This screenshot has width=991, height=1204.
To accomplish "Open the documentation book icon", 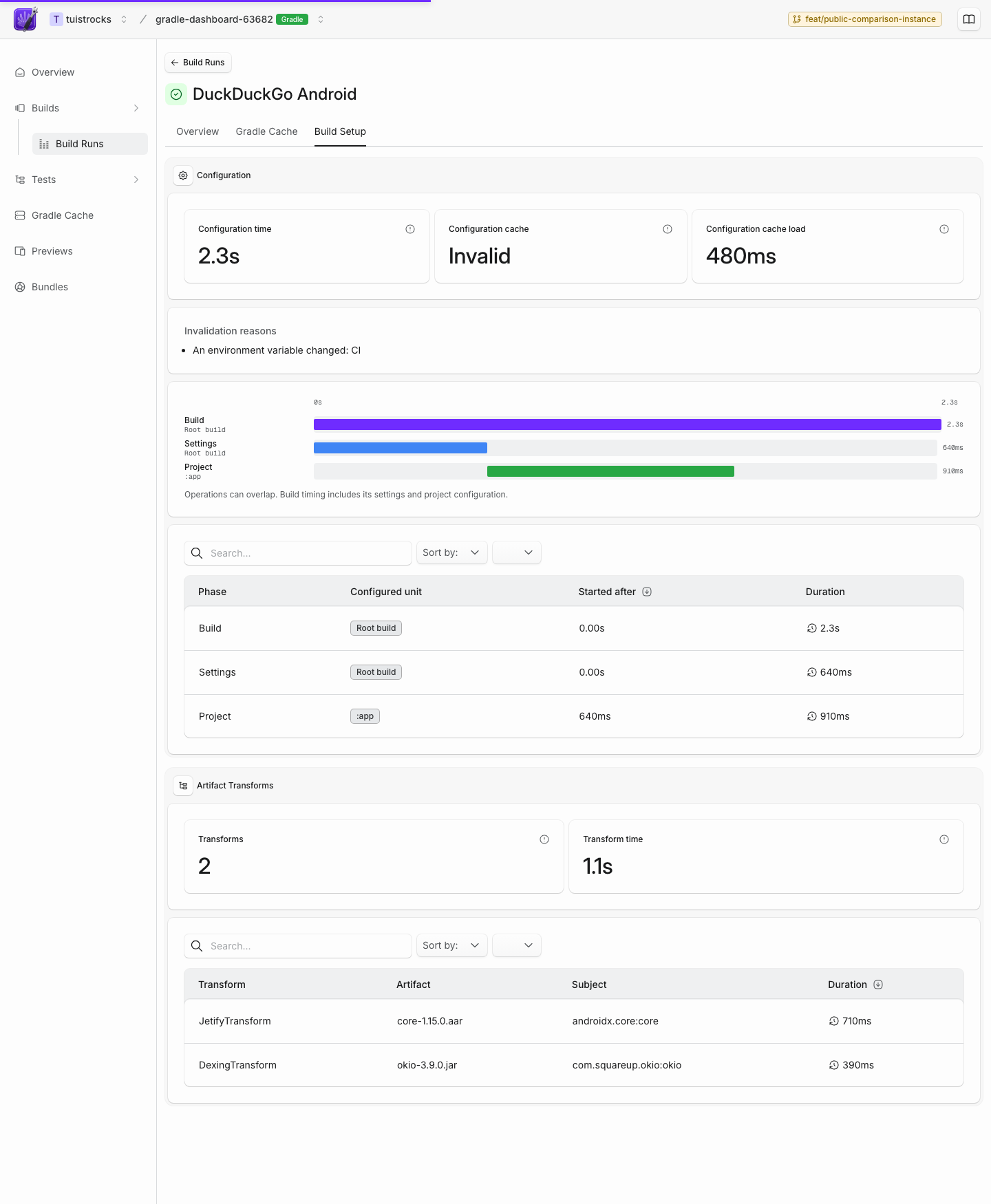I will click(969, 19).
